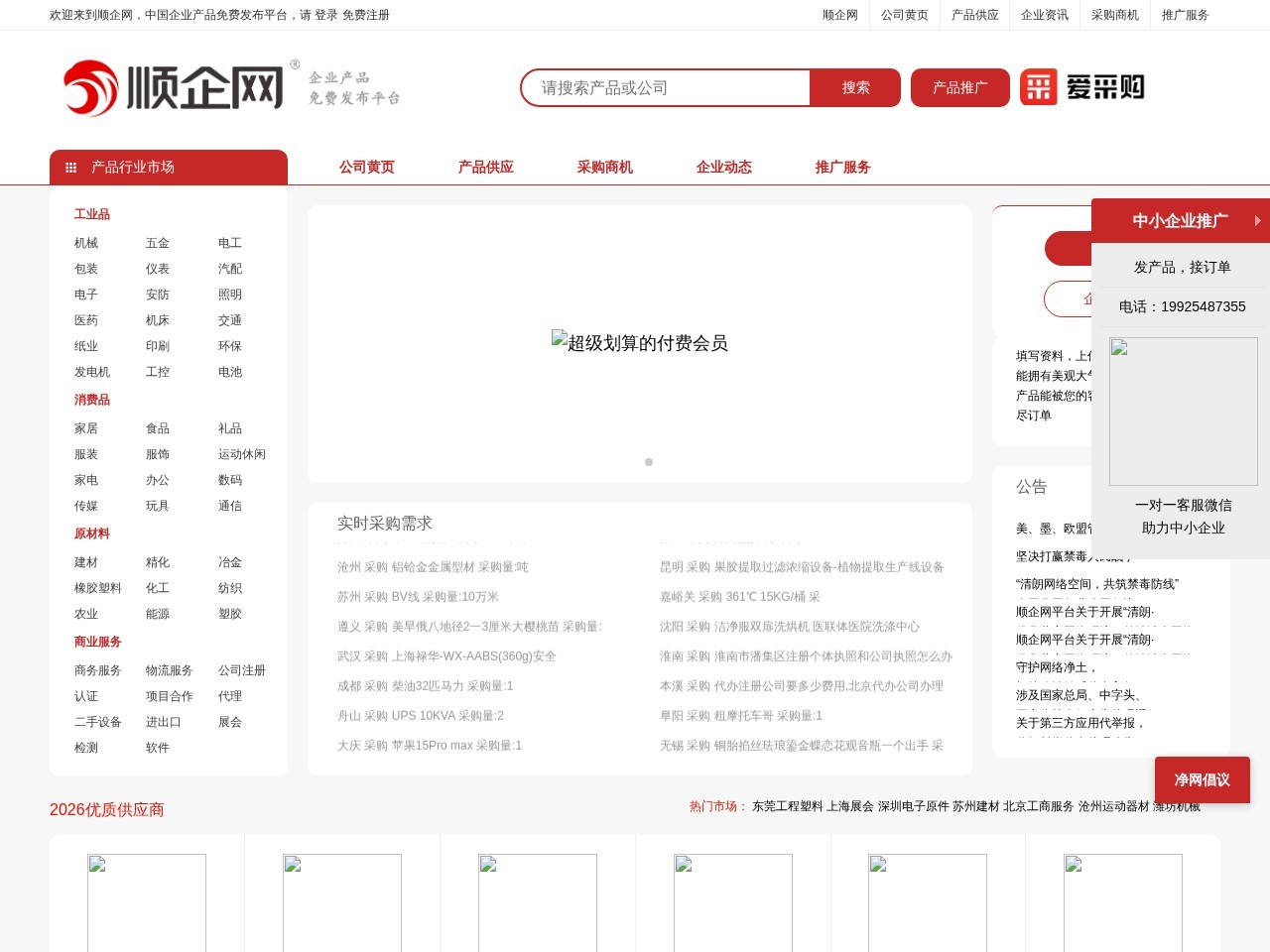Click the product search input field
Screen dimensions: 1270x952
pyautogui.click(x=665, y=87)
